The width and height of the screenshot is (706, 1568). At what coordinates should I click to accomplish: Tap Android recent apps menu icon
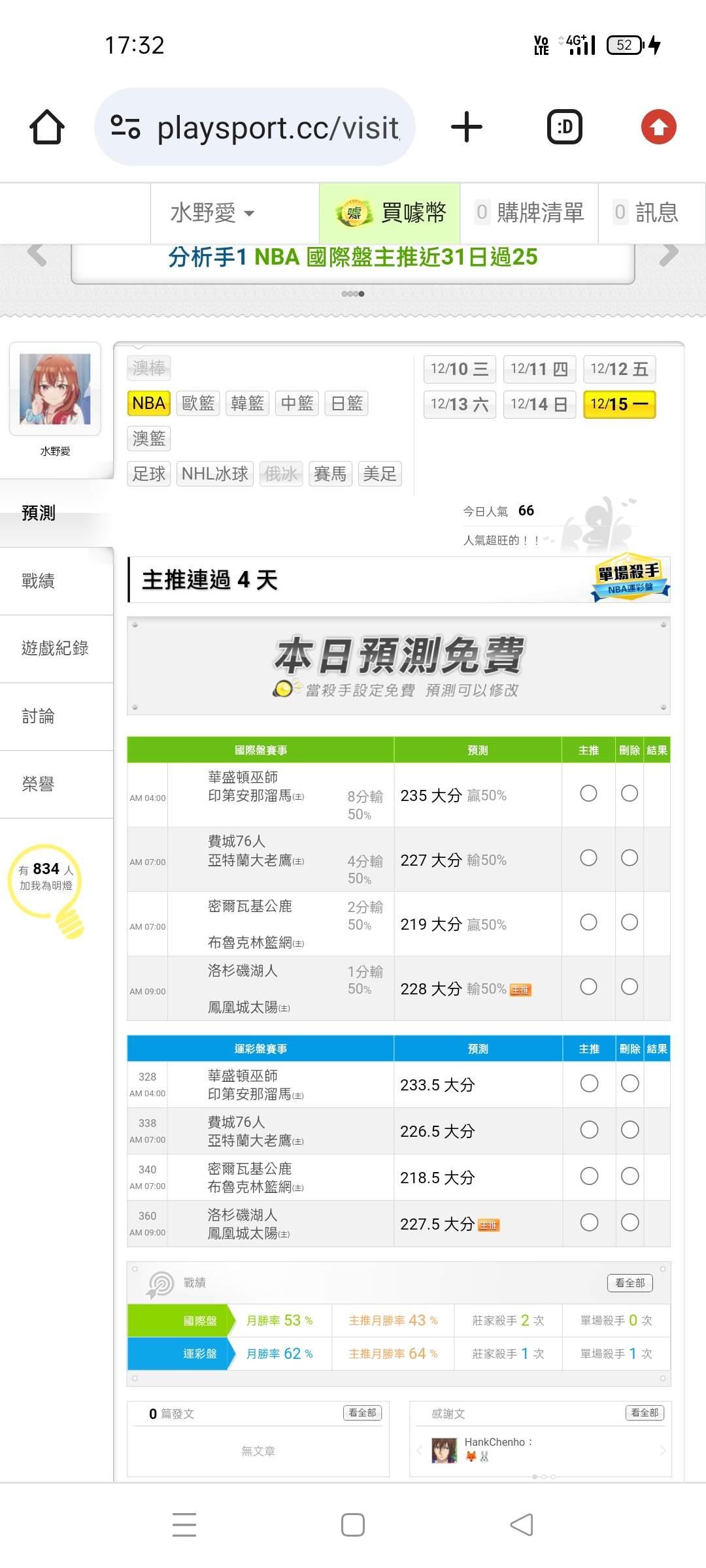(x=184, y=1524)
